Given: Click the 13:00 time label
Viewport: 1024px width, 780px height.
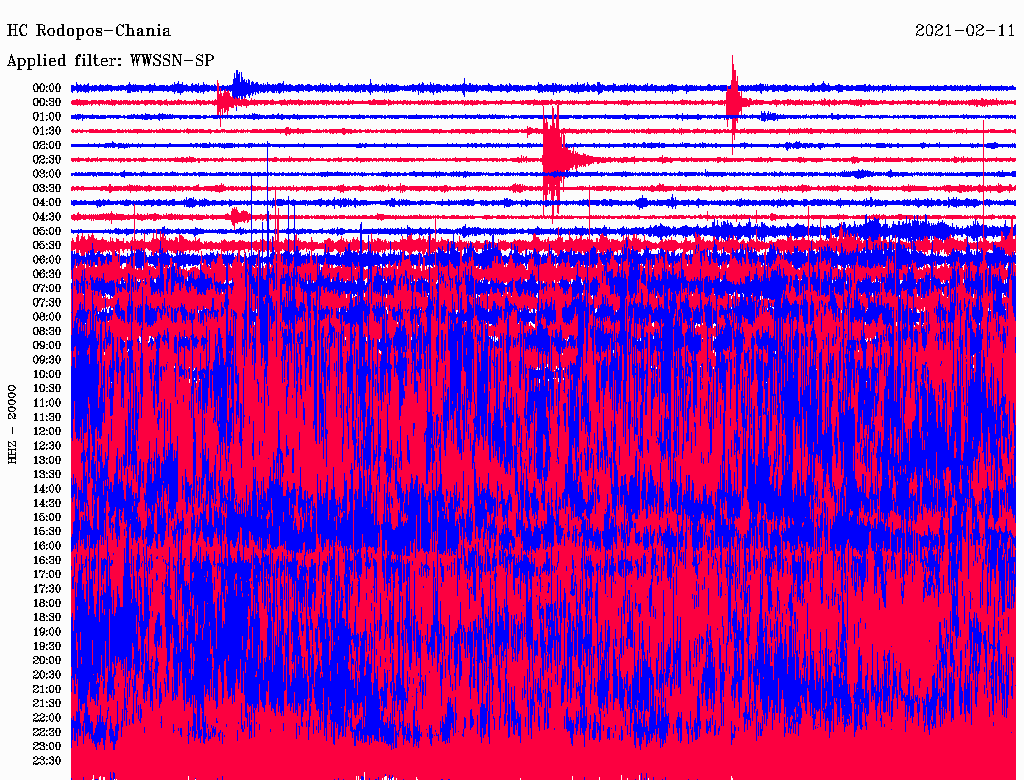Looking at the screenshot, I should pos(47,461).
